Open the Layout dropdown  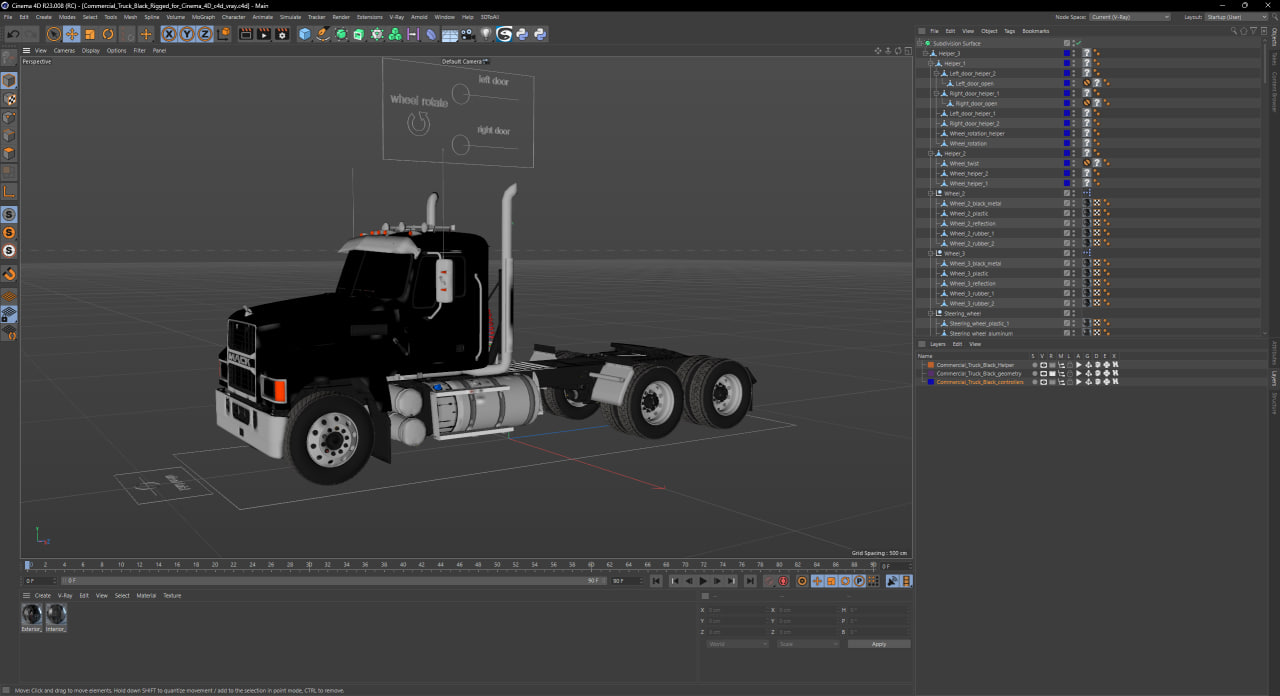pyautogui.click(x=1238, y=17)
